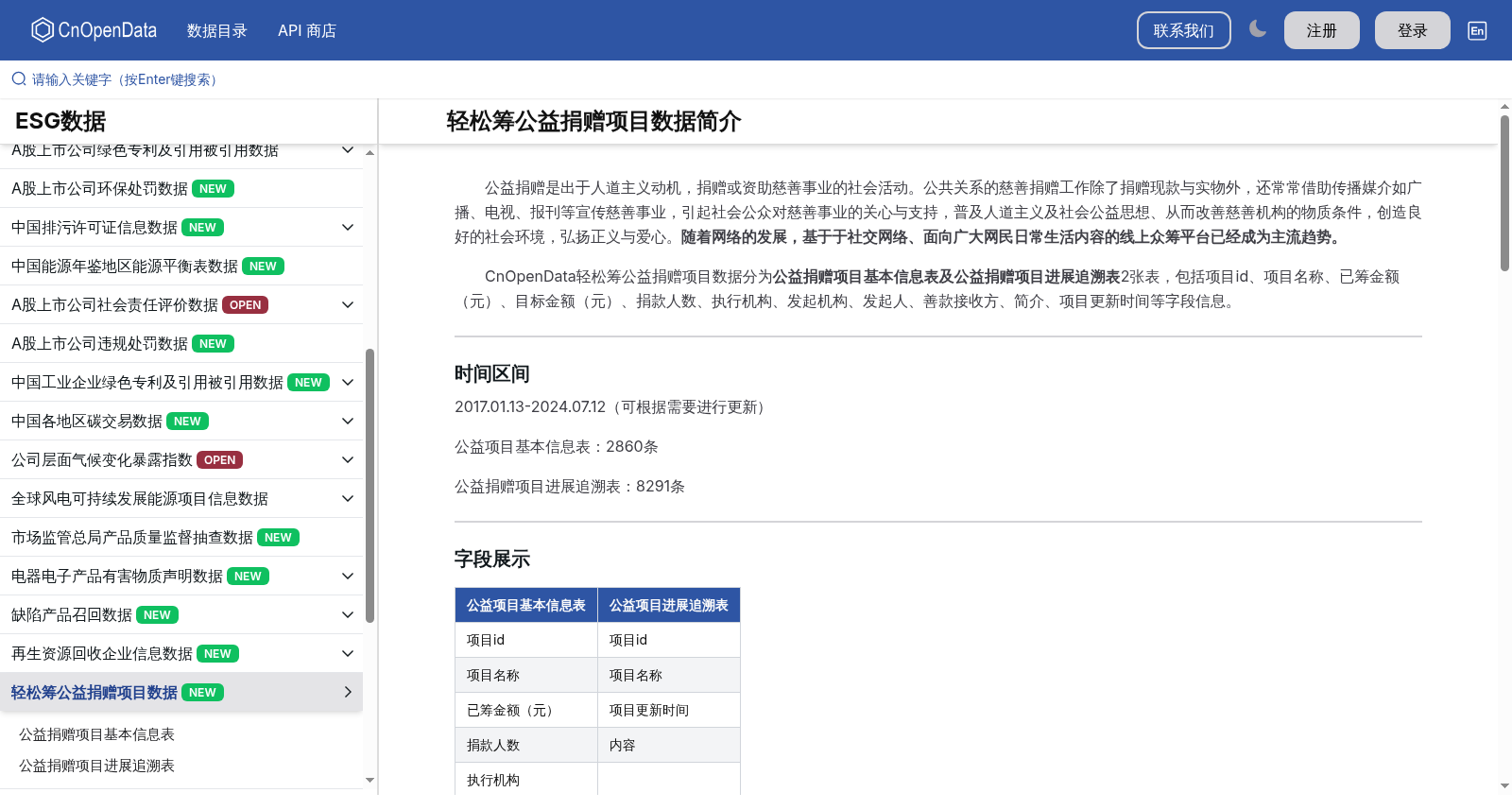
Task: Toggle dark mode moon icon
Action: coord(1257,29)
